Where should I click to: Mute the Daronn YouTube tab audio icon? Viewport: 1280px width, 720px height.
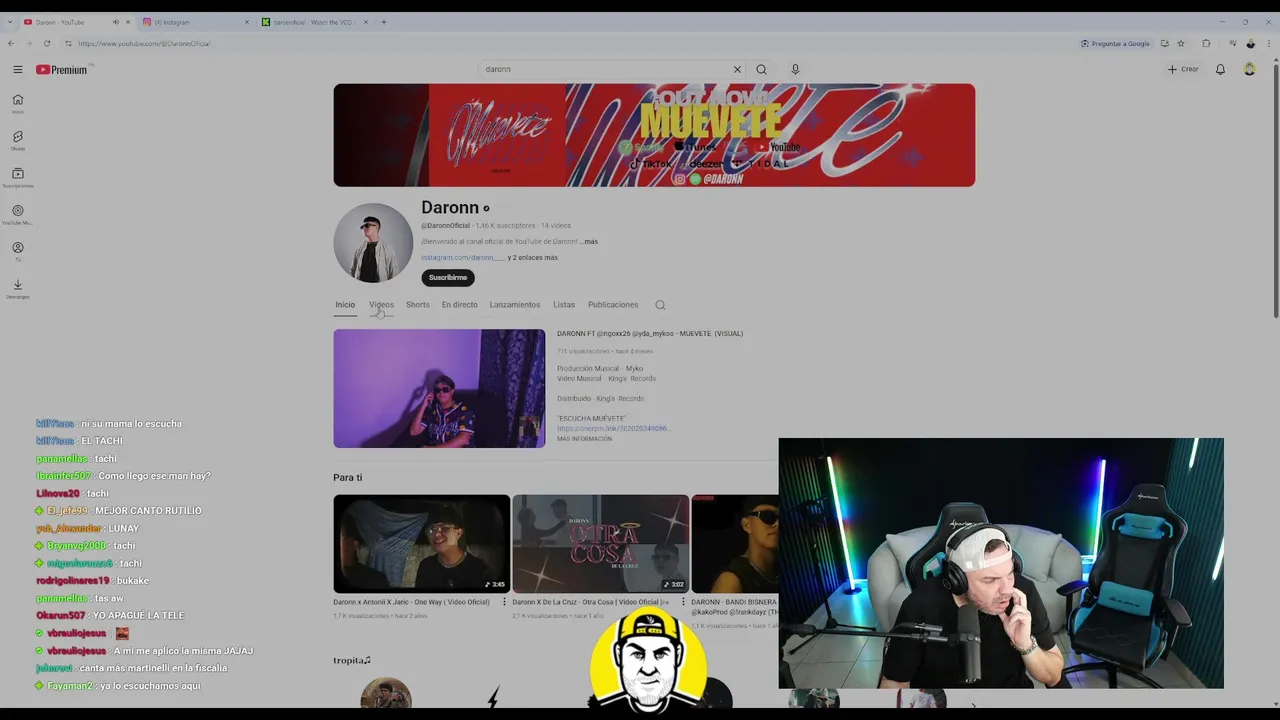115,22
